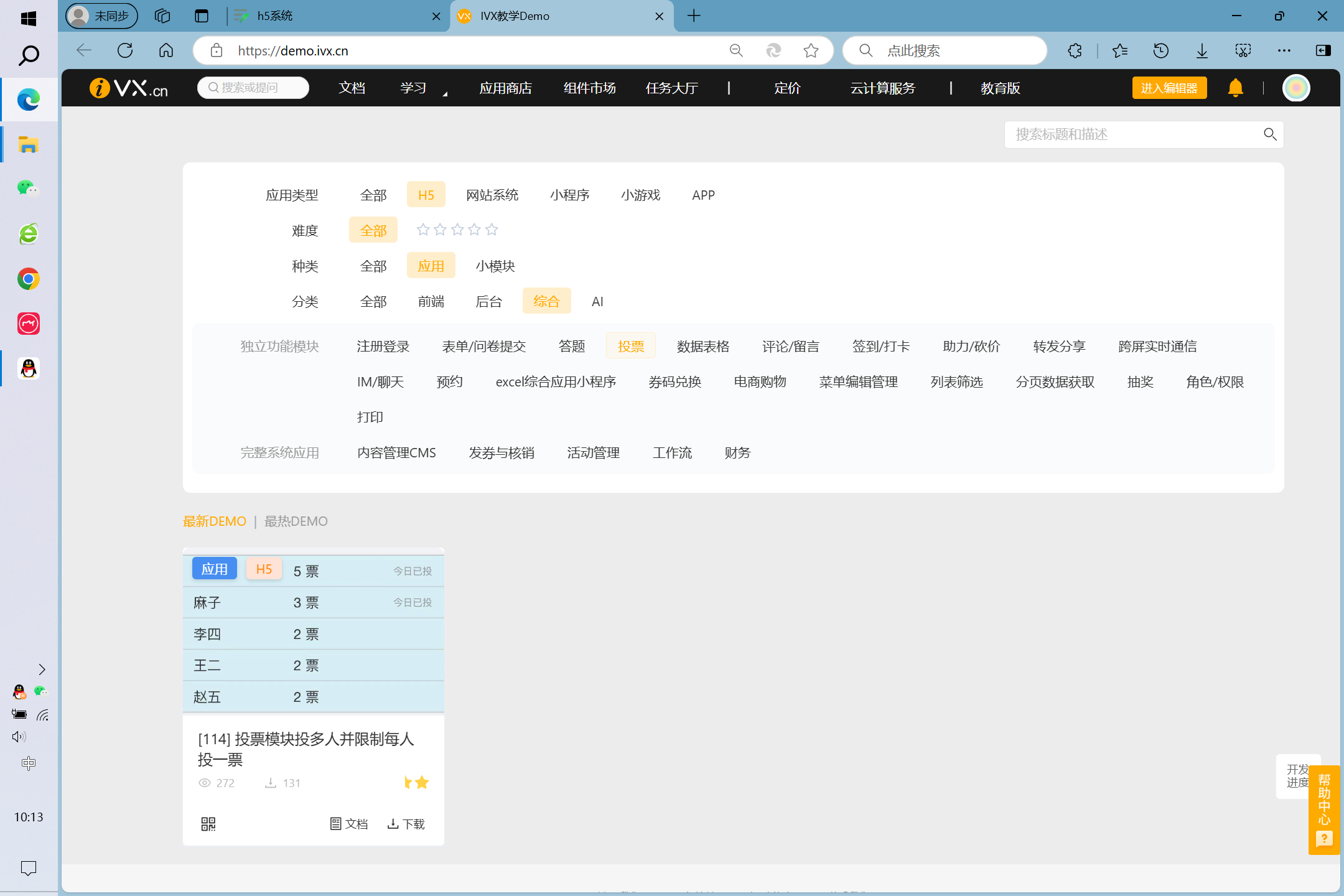This screenshot has width=1344, height=896.
Task: Open 任务大厅 in top navigation
Action: coord(671,88)
